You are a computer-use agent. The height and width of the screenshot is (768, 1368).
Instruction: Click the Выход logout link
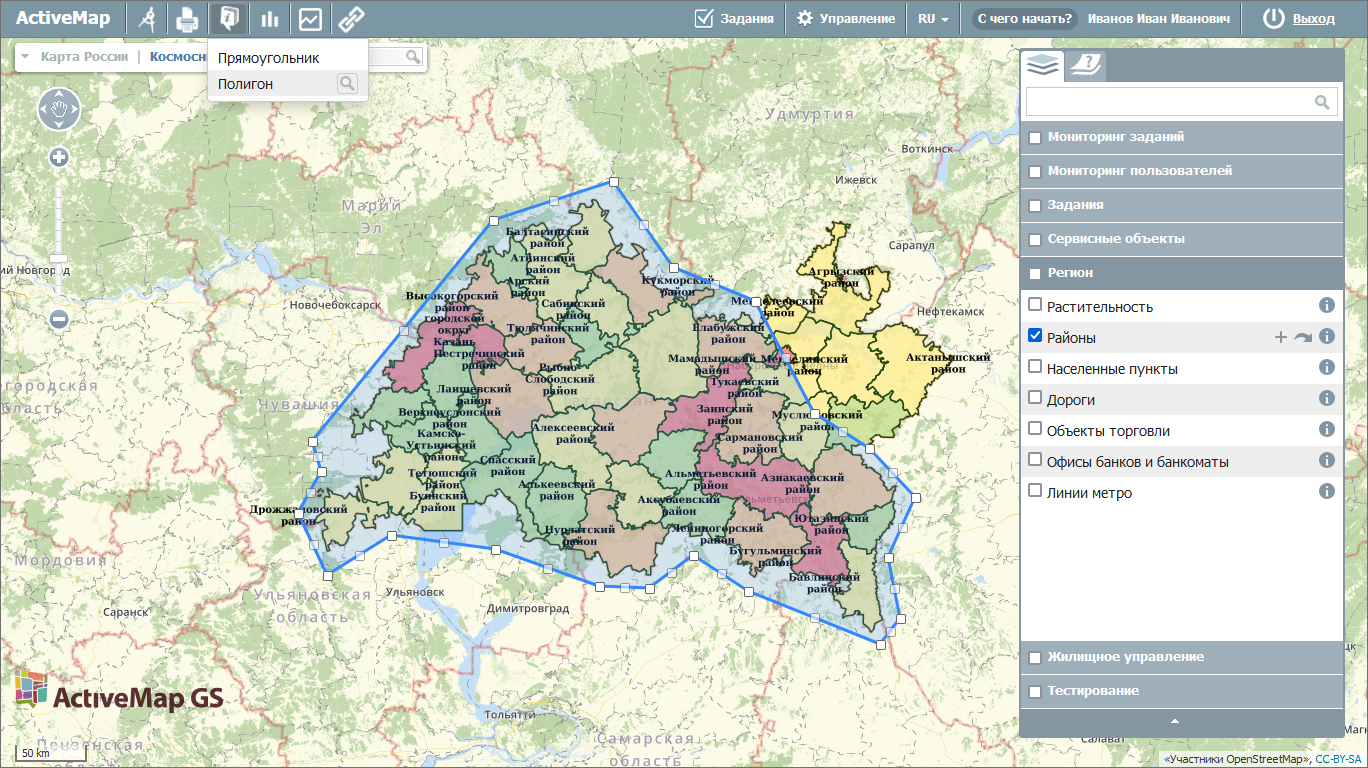click(1313, 18)
